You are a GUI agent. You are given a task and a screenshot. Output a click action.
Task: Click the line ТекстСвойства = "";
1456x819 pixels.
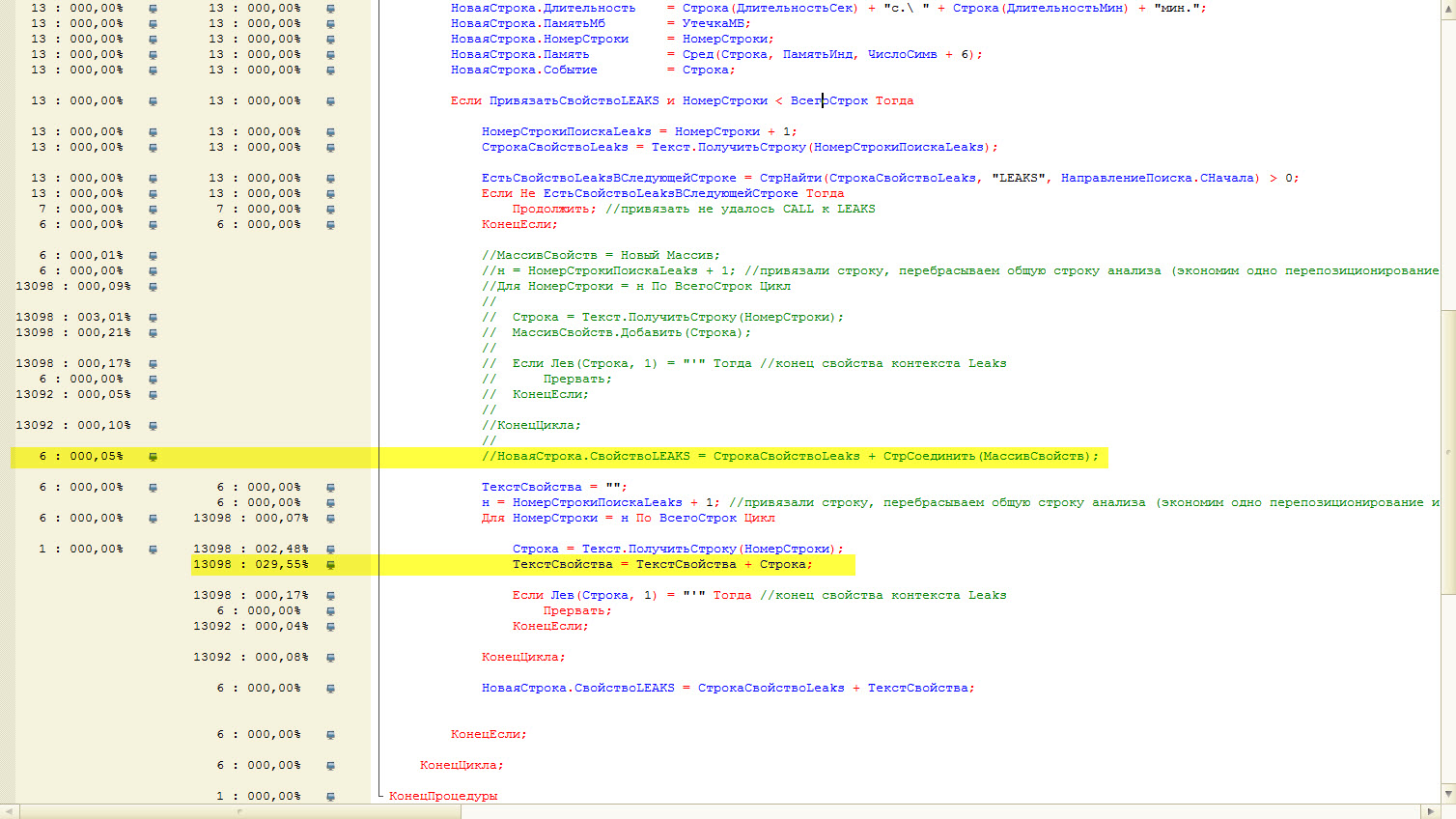(x=554, y=488)
